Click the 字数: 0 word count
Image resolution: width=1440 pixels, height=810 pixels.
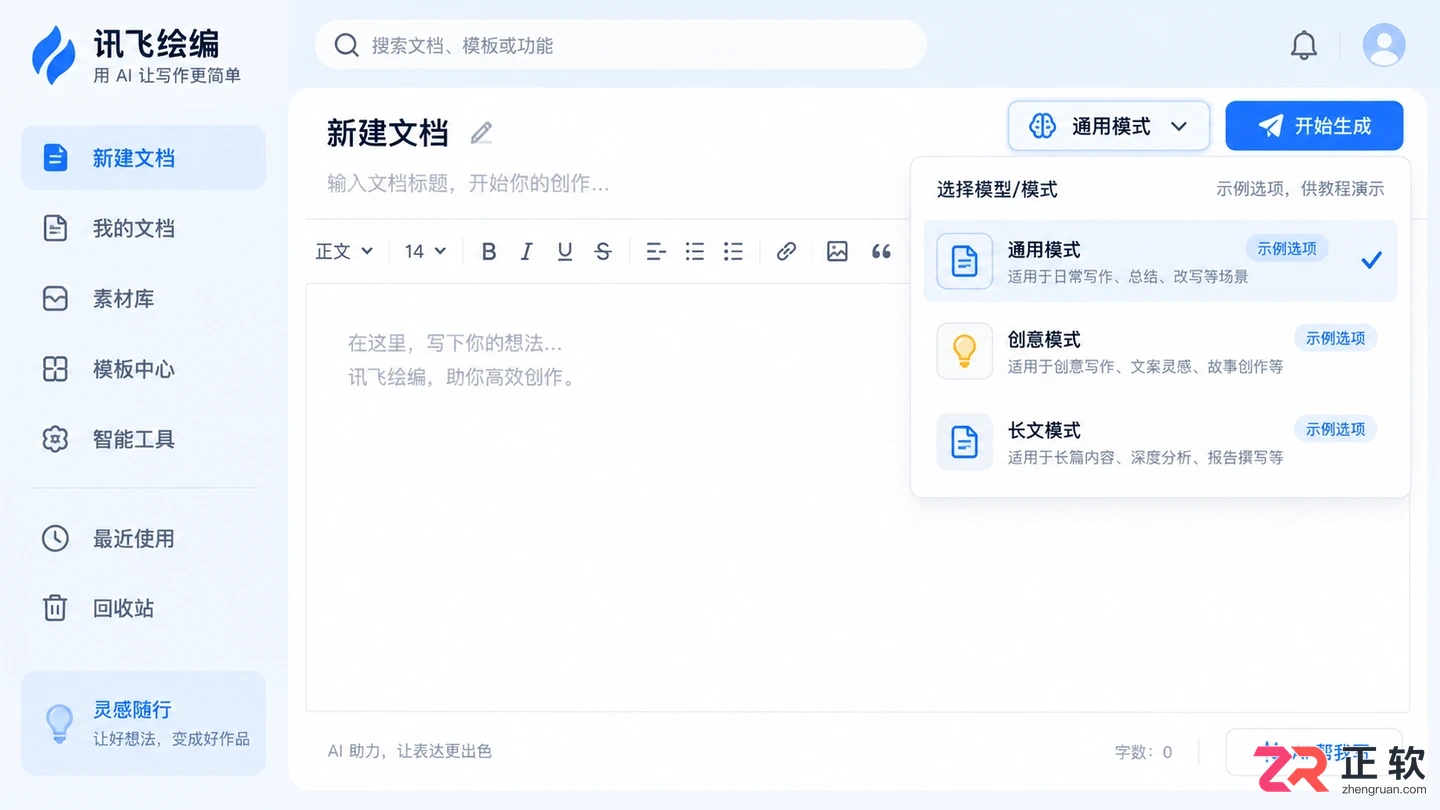click(1144, 752)
